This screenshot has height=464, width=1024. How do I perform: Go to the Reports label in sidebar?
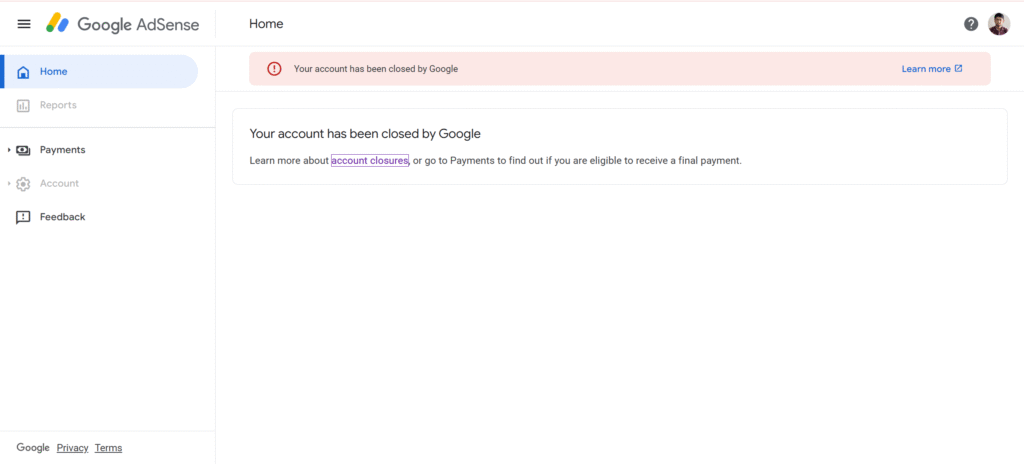pos(58,105)
